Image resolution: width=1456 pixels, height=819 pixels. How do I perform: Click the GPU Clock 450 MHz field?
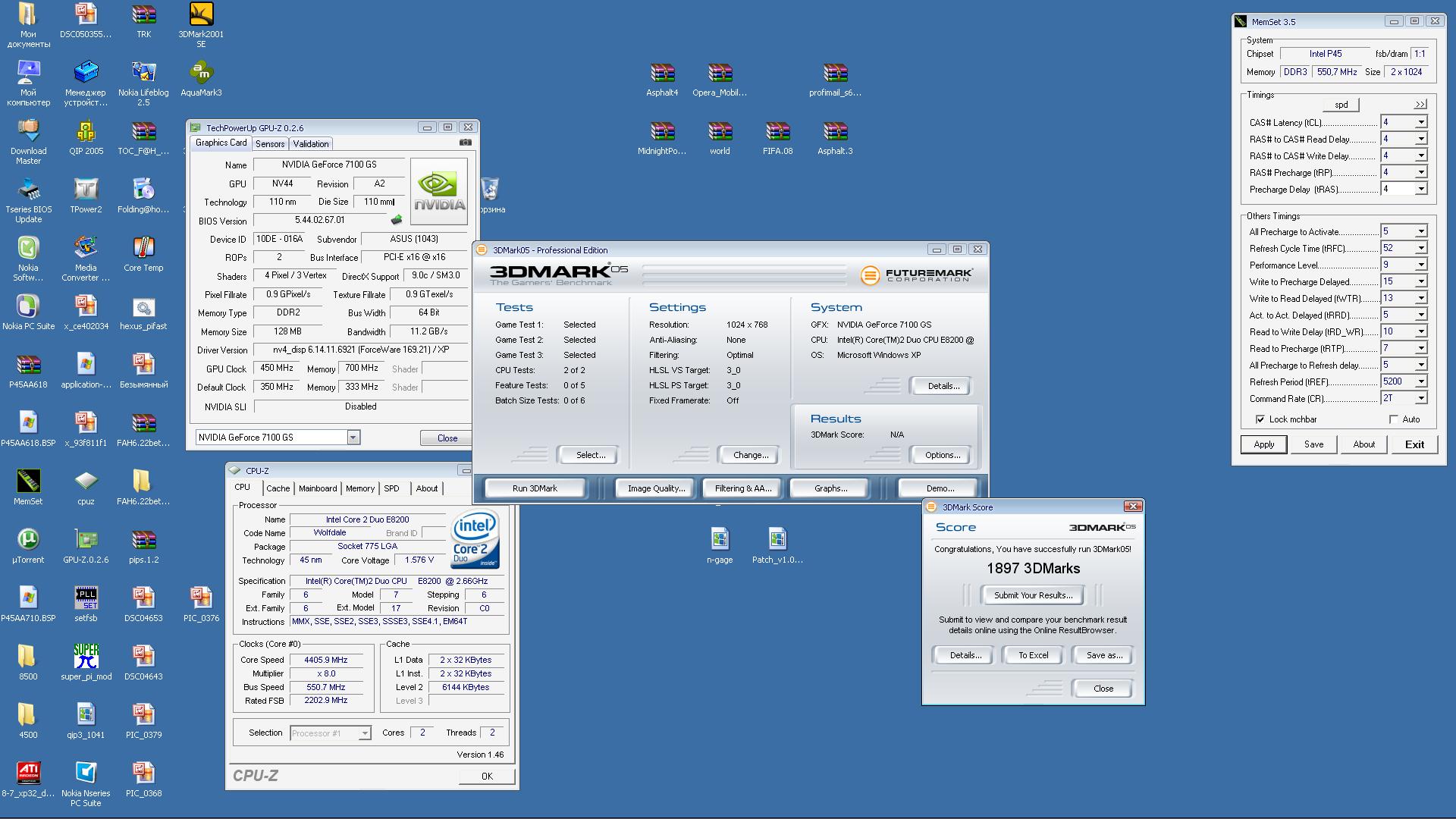pyautogui.click(x=276, y=369)
